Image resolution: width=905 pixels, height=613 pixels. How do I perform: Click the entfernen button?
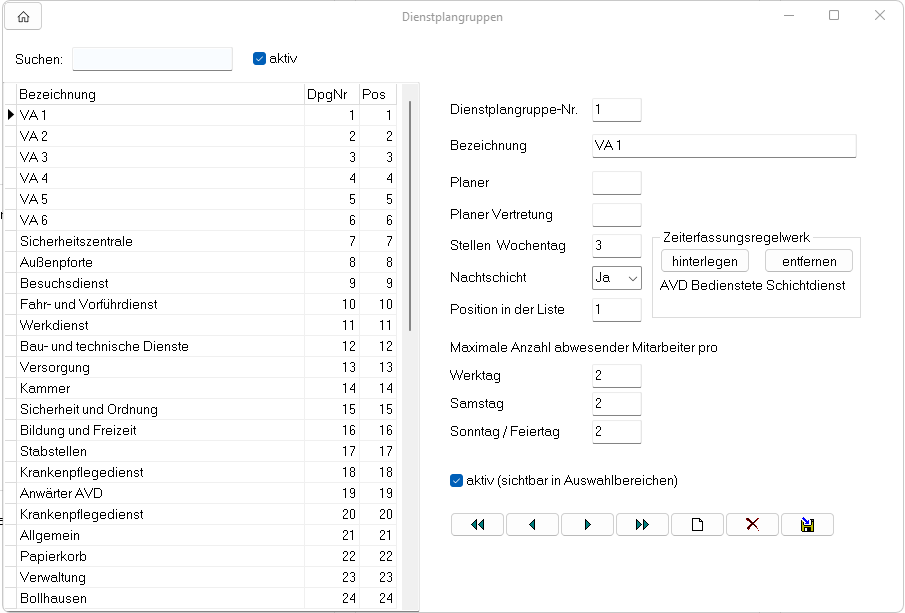tap(809, 261)
